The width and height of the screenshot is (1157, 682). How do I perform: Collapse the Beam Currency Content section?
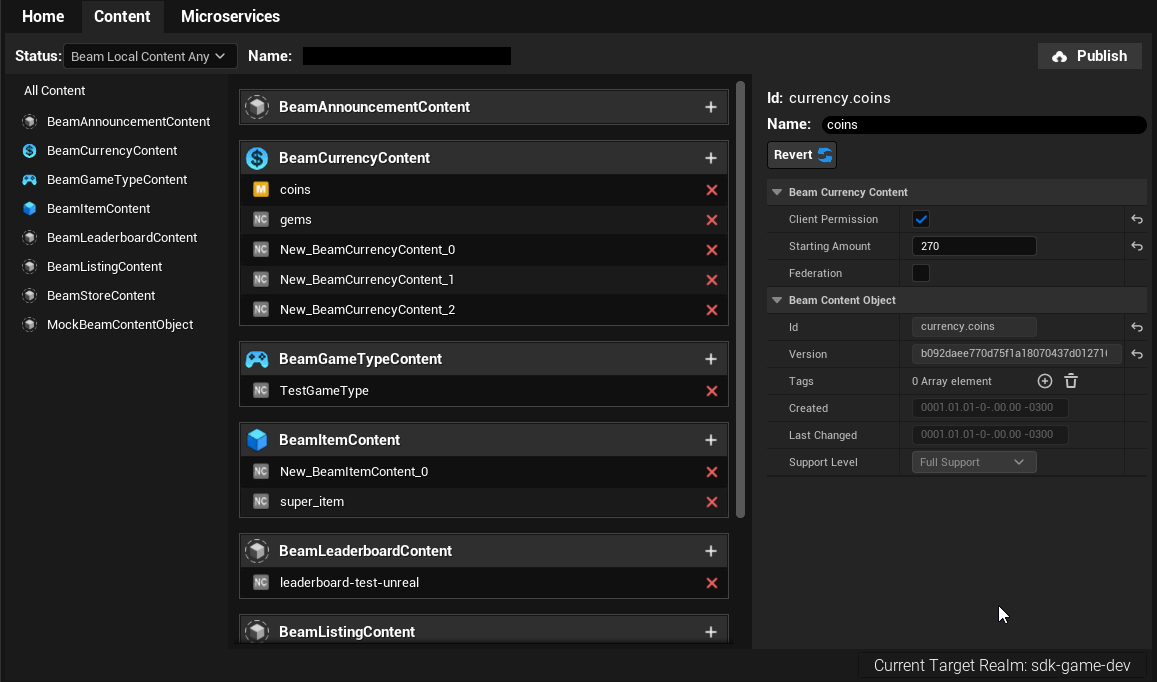pos(777,192)
